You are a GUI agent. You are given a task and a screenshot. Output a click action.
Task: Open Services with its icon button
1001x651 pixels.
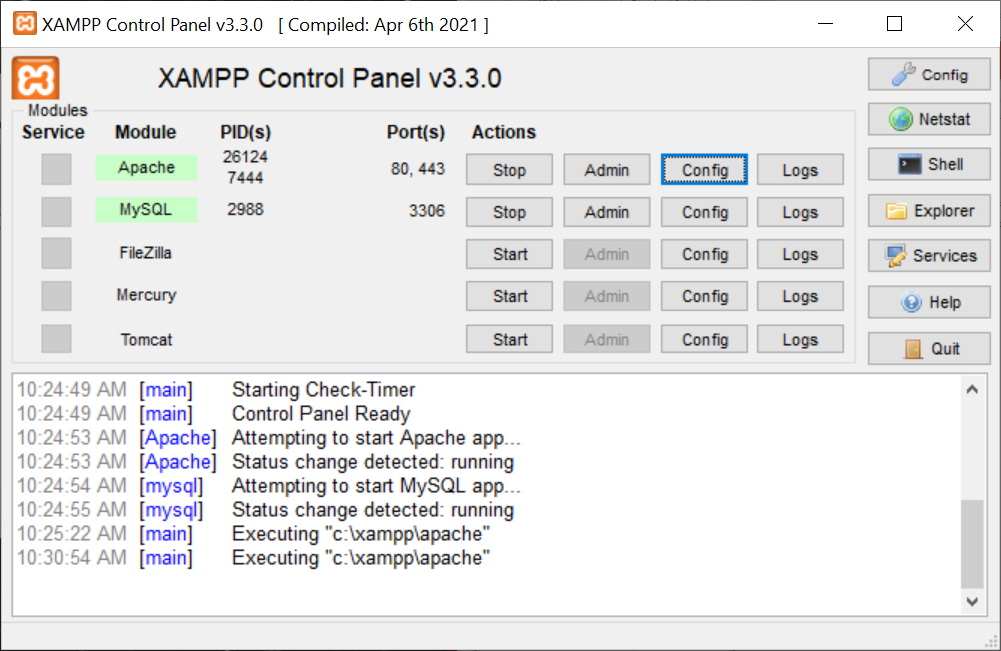[929, 256]
